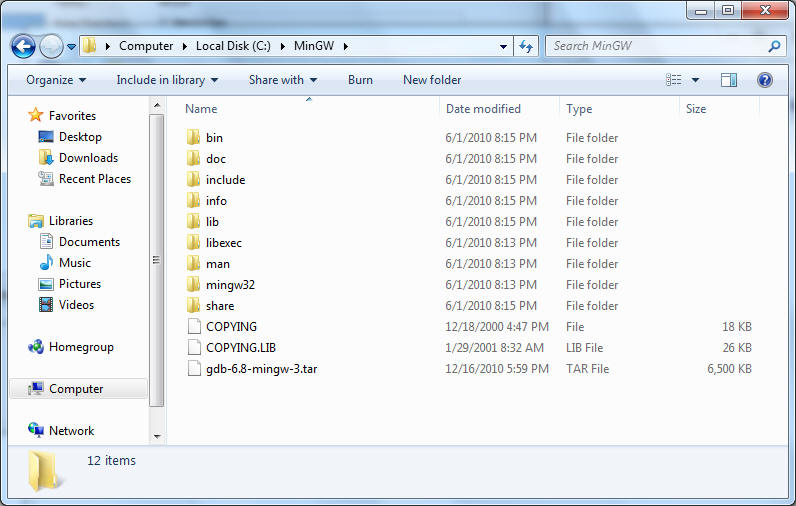Open the Downloads folder icon in Favorites
Screen dimensions: 796x506
pos(46,158)
